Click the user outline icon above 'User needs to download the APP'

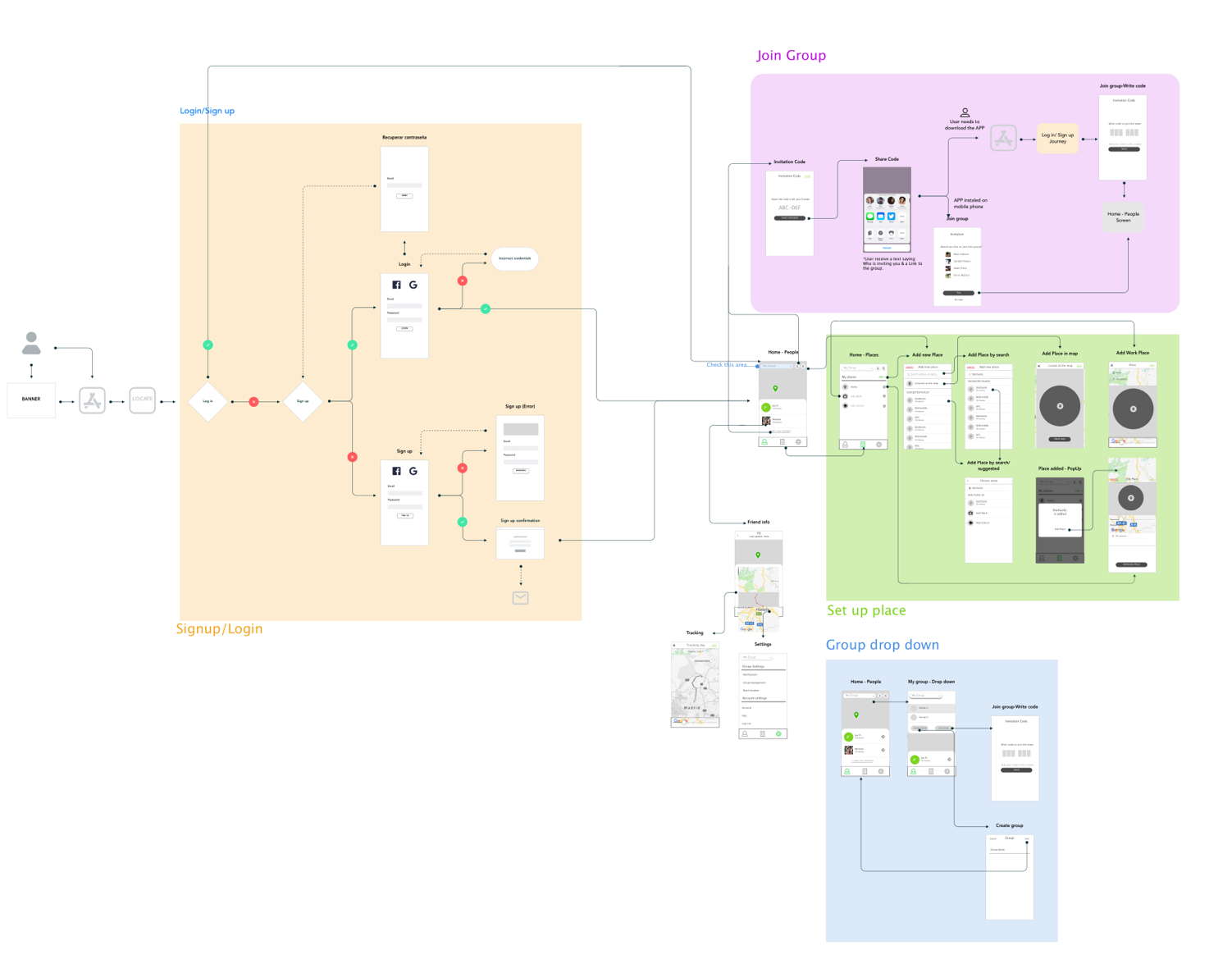965,112
